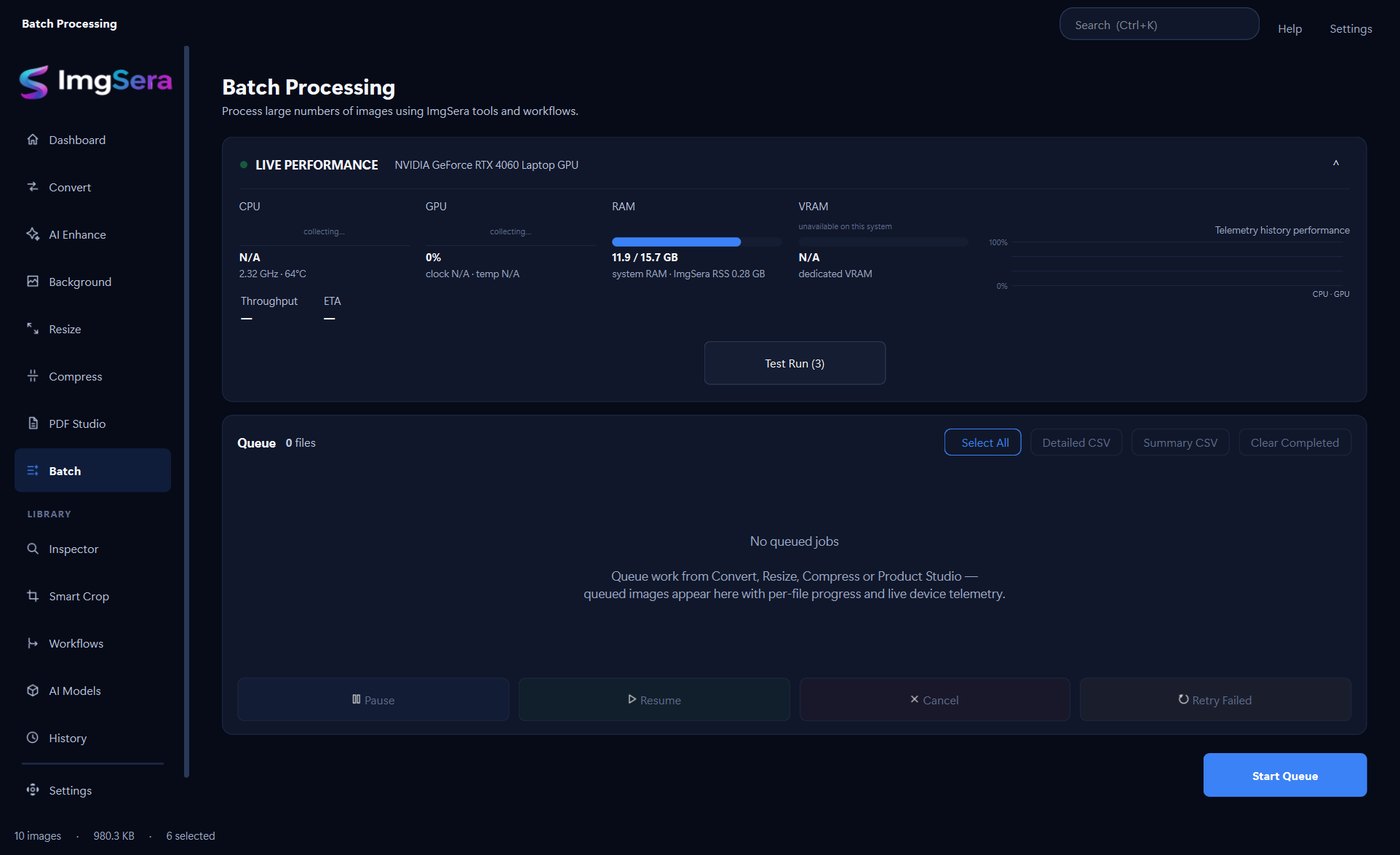Start Queue with the blue button
This screenshot has height=855, width=1400.
tap(1285, 775)
